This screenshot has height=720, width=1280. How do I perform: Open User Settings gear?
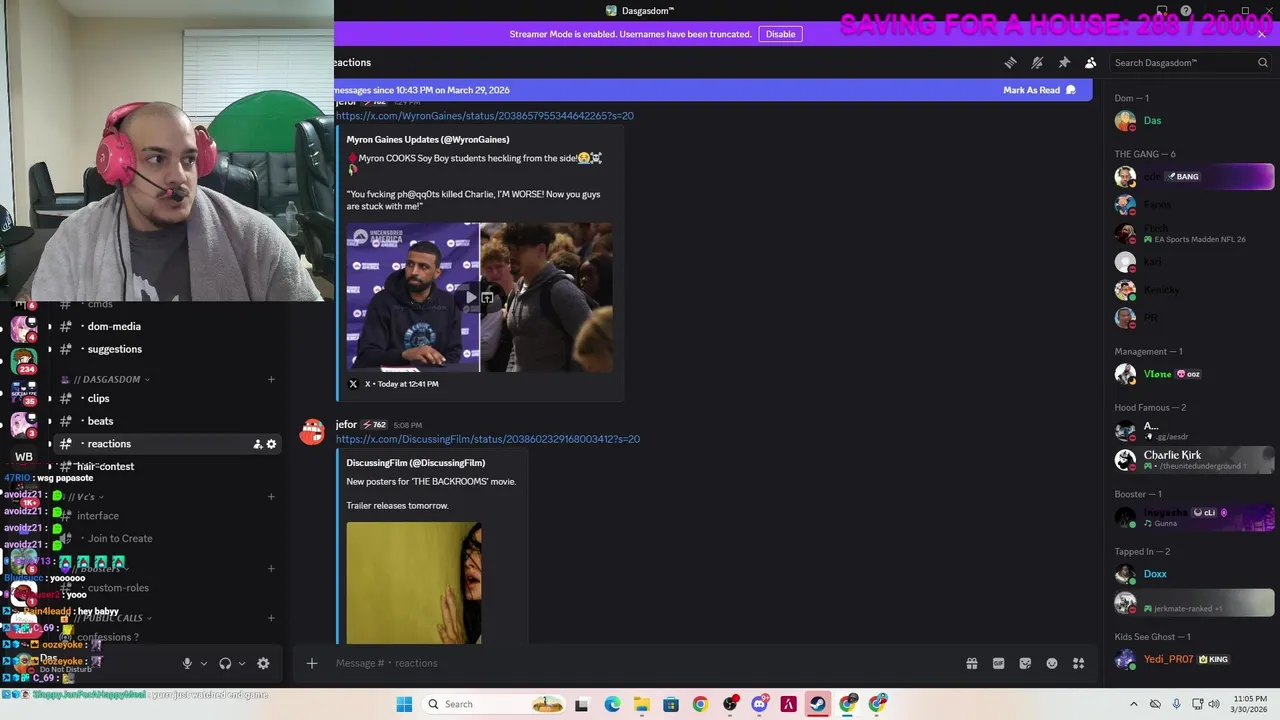click(x=263, y=663)
